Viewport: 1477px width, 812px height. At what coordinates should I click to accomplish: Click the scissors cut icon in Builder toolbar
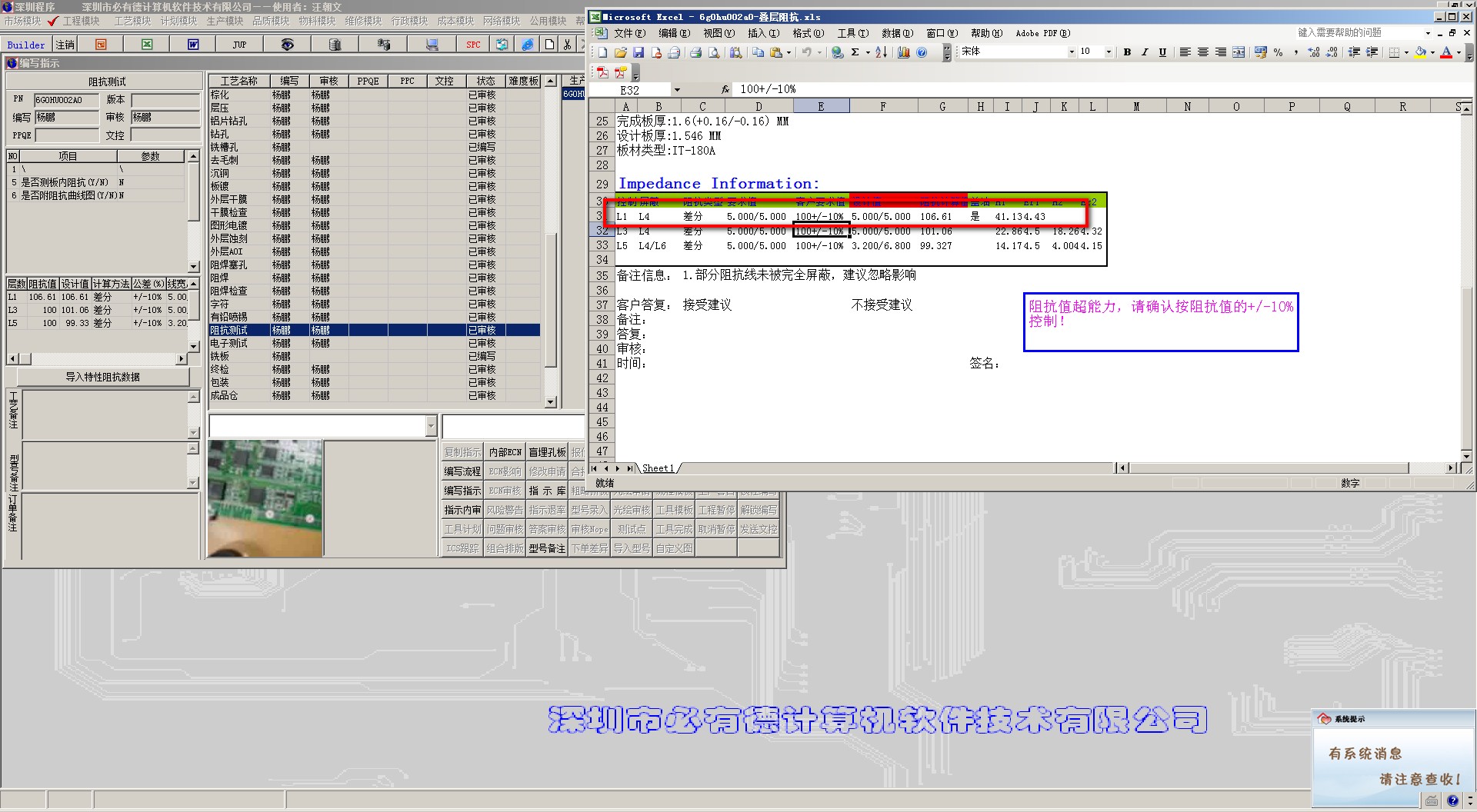pos(567,45)
